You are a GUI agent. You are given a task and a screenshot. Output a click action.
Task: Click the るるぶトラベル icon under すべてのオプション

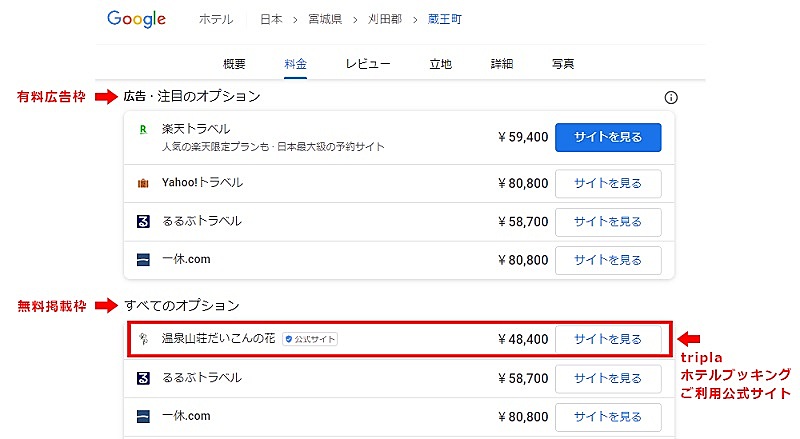pyautogui.click(x=143, y=378)
